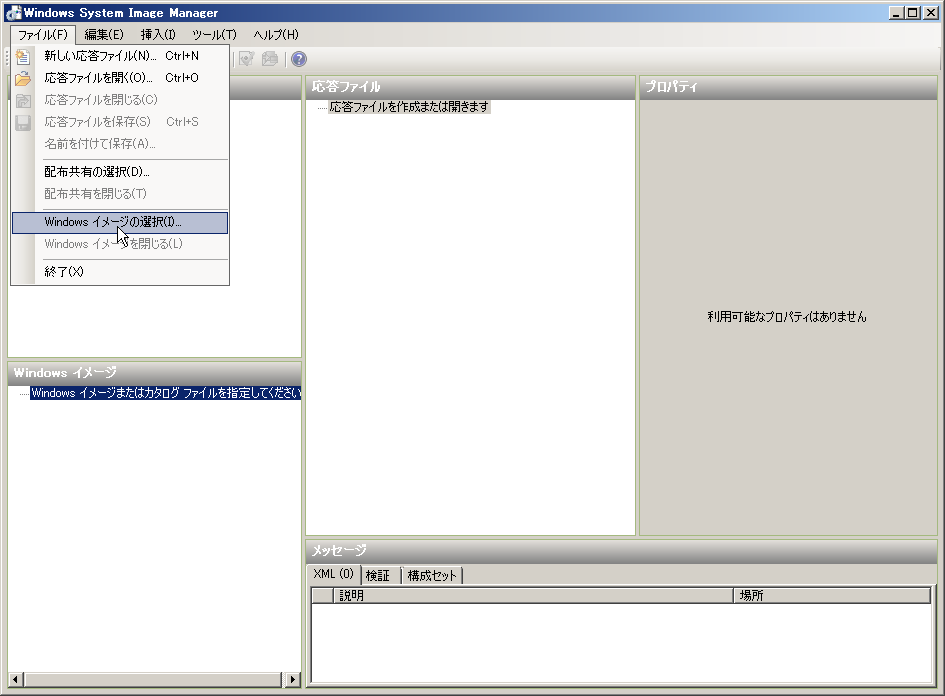Switch to the 検証 tab

point(378,576)
